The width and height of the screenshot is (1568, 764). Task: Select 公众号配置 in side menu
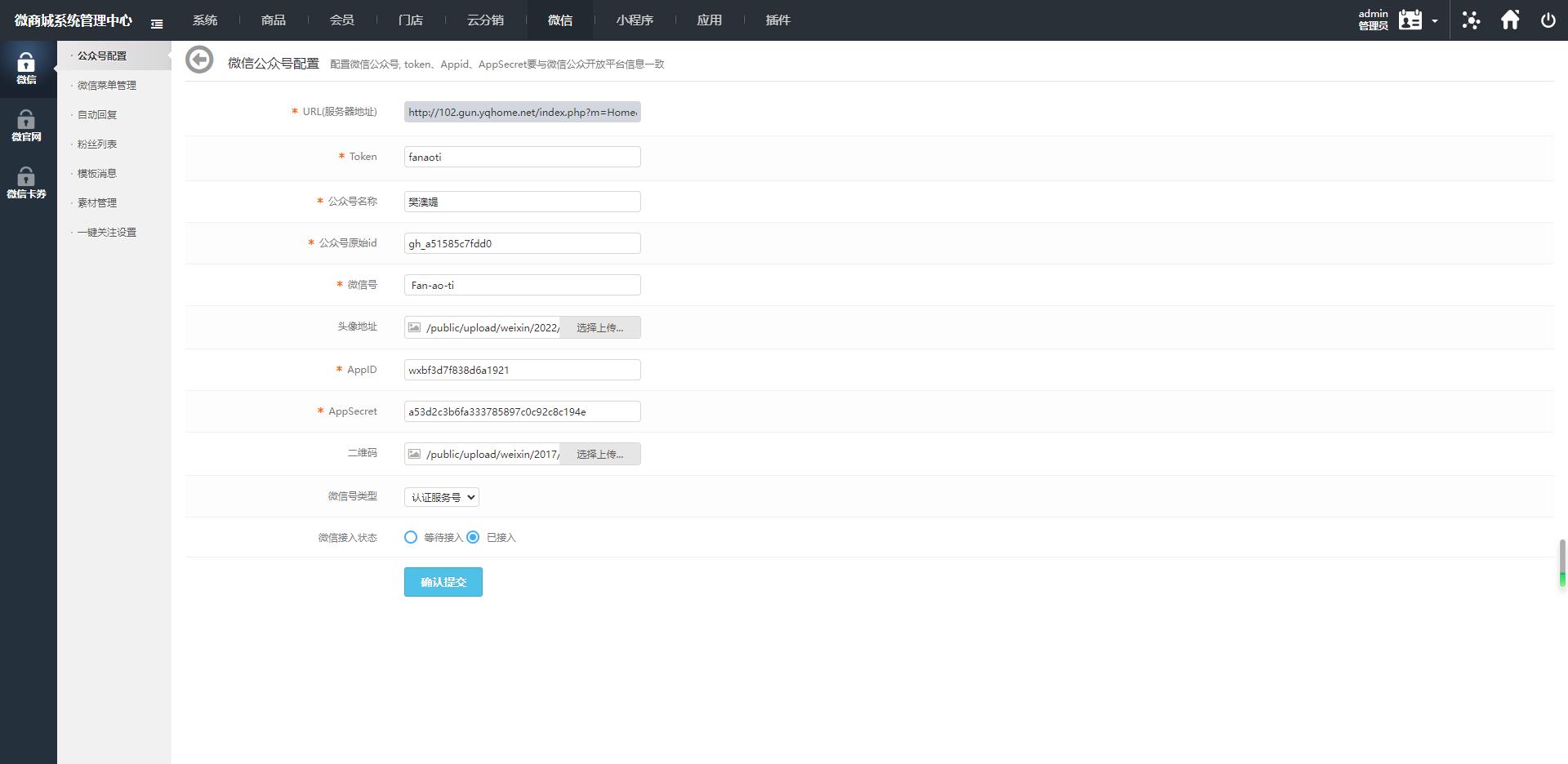[102, 56]
